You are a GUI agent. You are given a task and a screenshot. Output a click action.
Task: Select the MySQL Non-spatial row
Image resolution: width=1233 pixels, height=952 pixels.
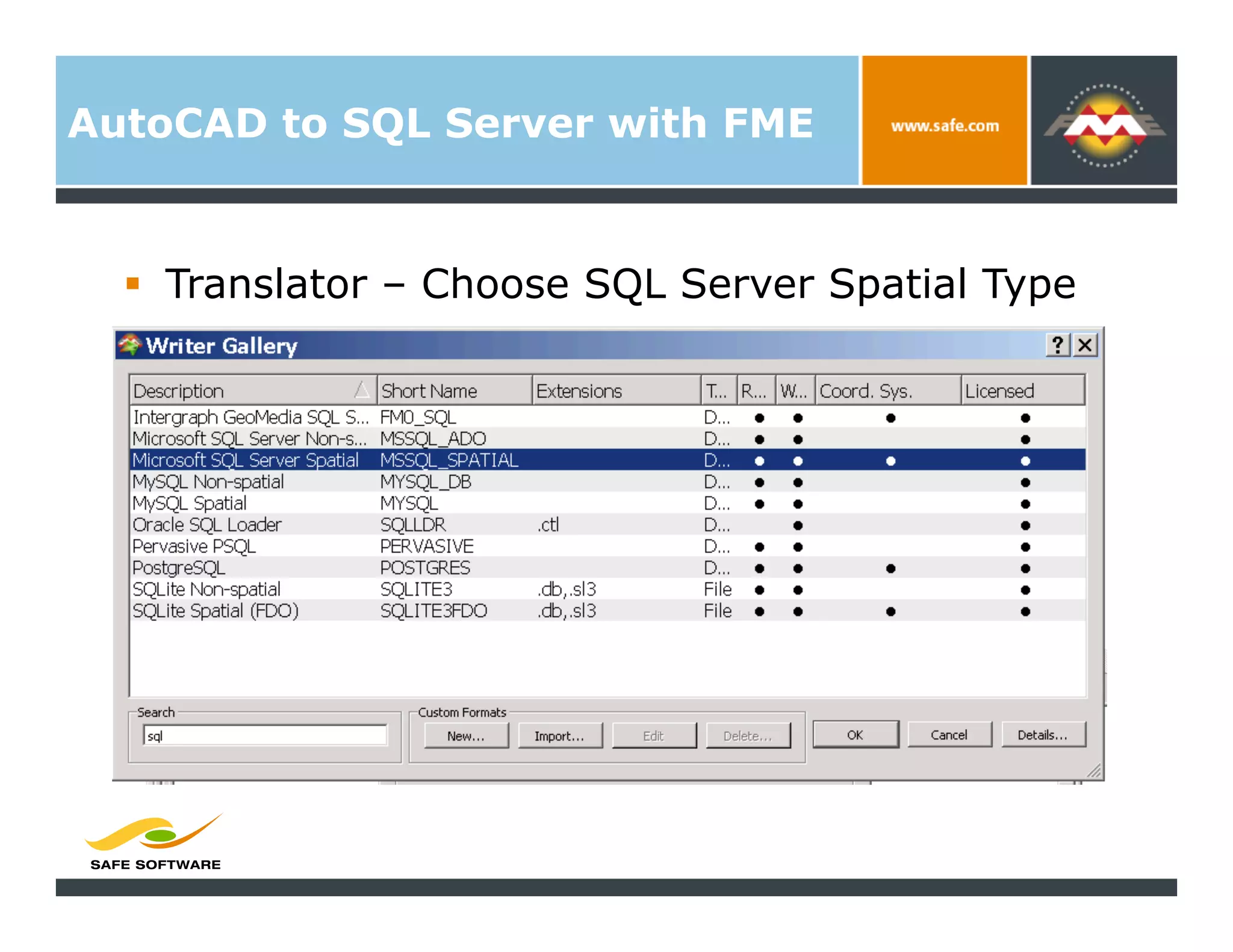point(608,481)
